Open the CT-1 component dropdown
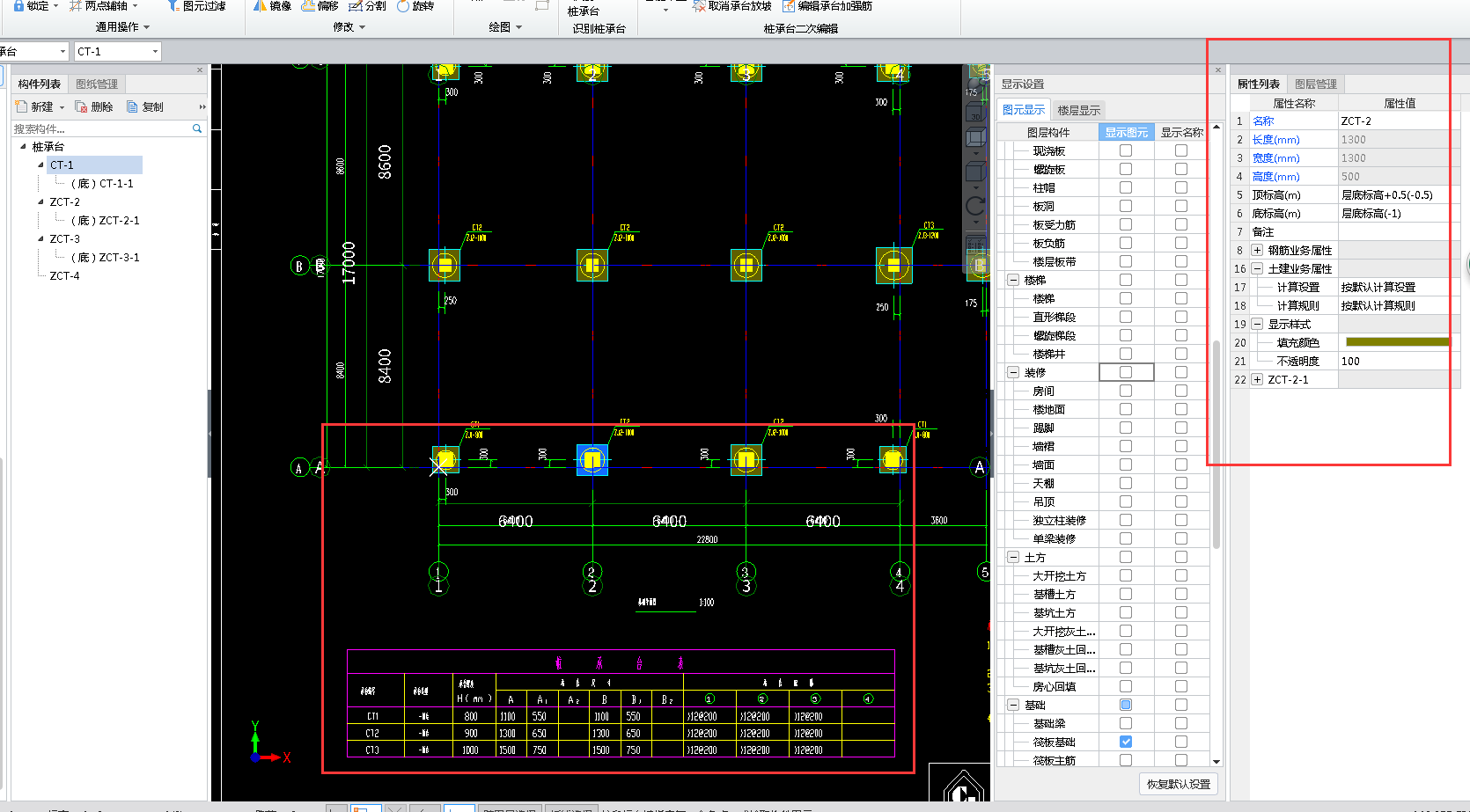Image resolution: width=1470 pixels, height=812 pixels. point(155,51)
